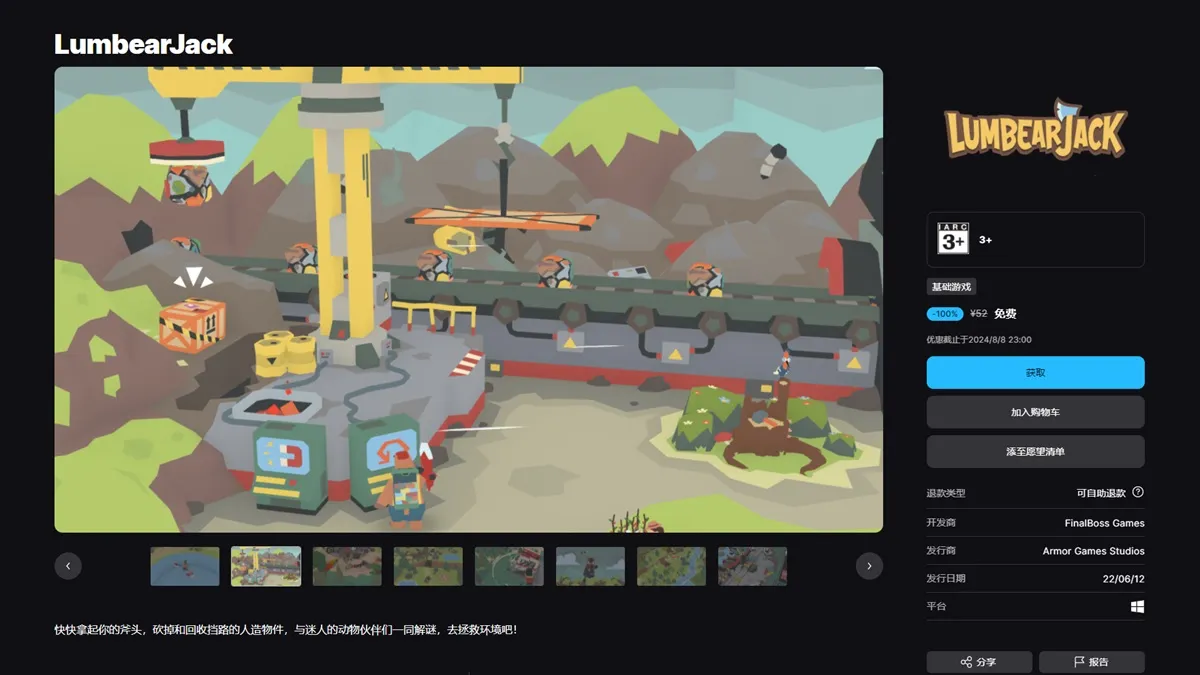Viewport: 1200px width, 675px height.
Task: Click the previous screenshot arrow button
Action: click(68, 566)
